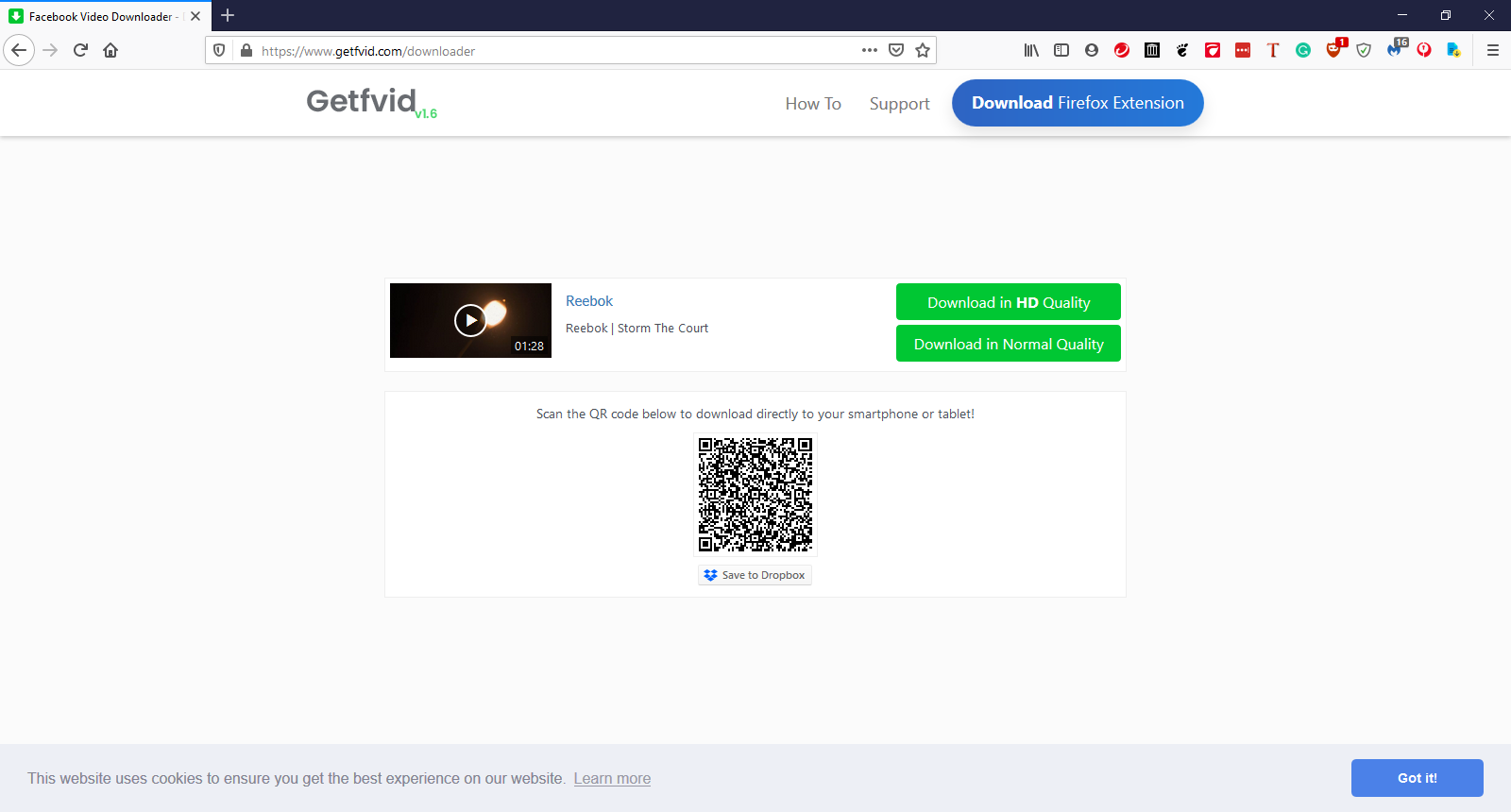View site security padlock info
Image resolution: width=1511 pixels, height=812 pixels.
tap(246, 50)
